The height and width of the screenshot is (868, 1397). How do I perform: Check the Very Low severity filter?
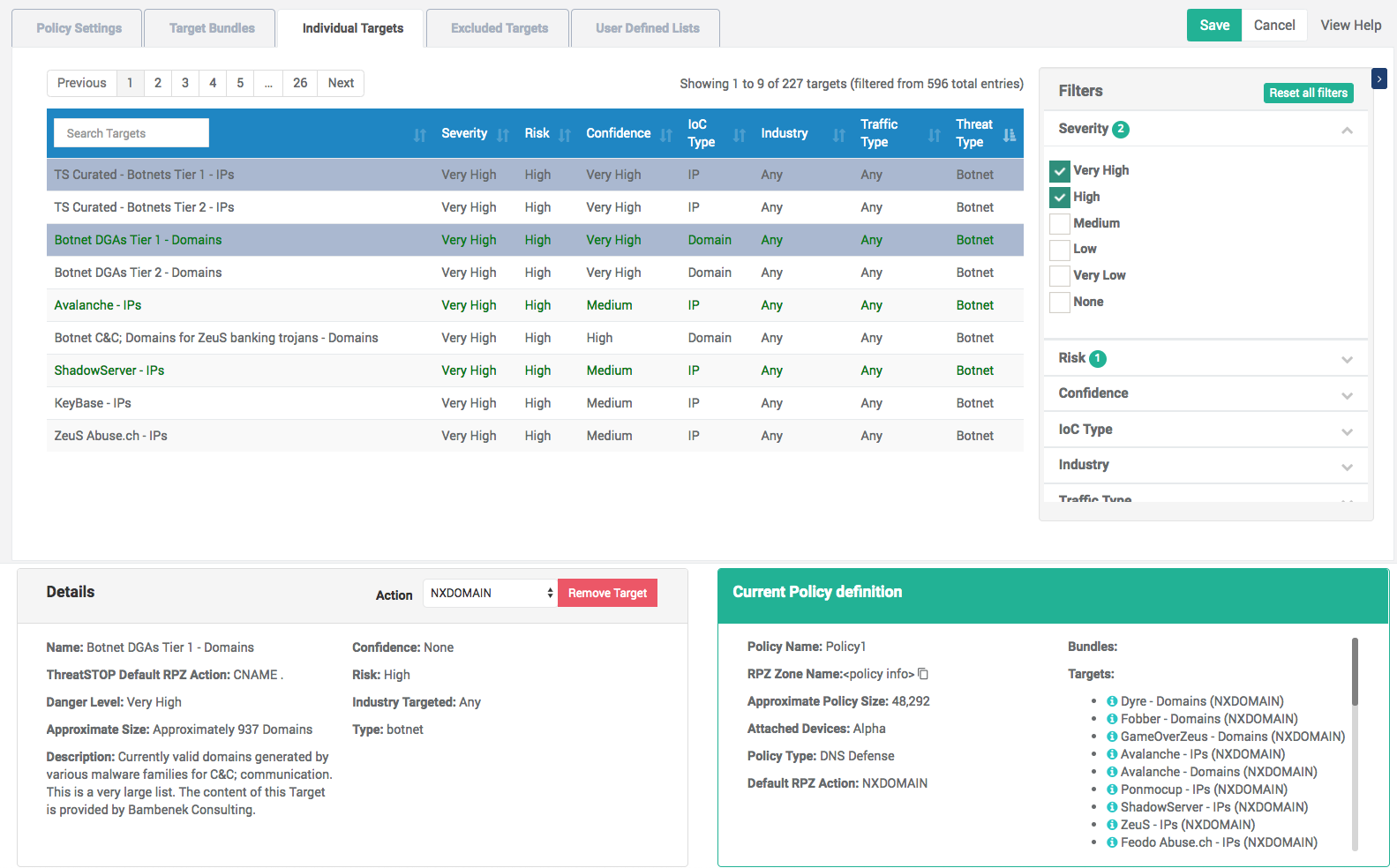[x=1060, y=275]
